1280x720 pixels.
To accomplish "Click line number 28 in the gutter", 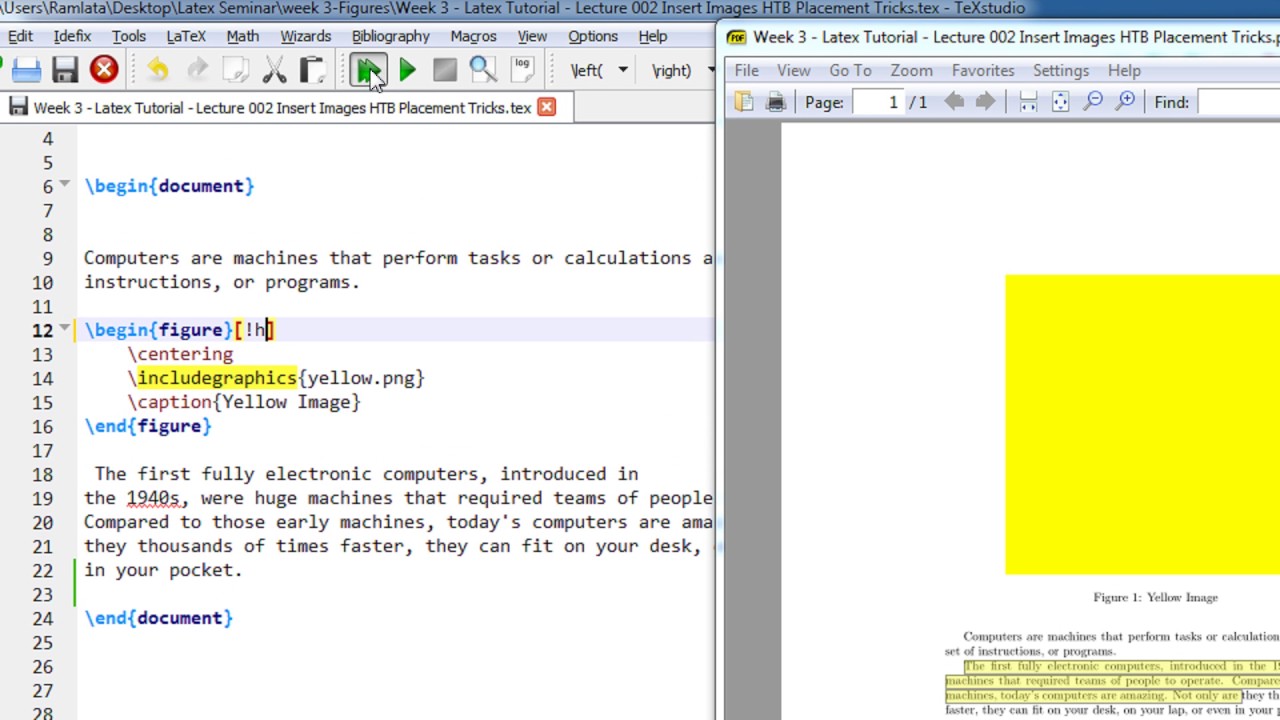I will [42, 713].
